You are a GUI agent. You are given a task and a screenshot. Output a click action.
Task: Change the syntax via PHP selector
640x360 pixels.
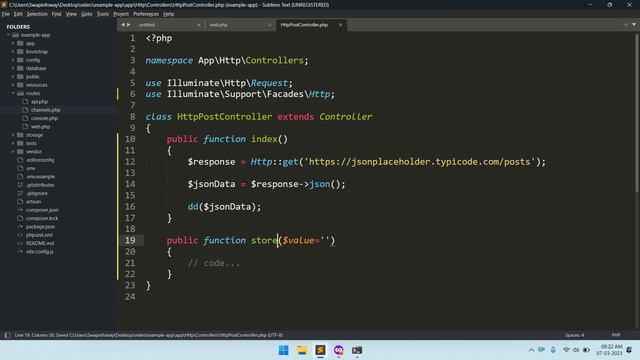tap(616, 335)
